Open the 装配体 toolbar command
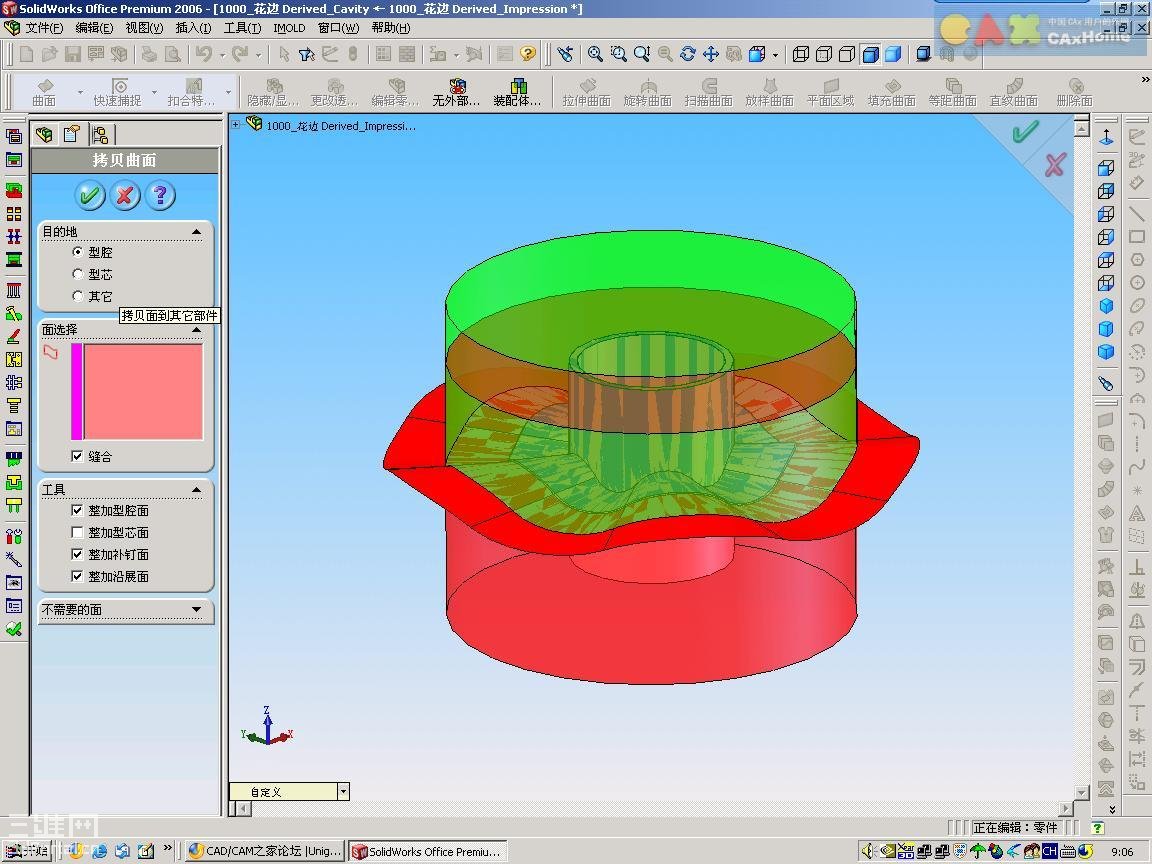Screen dimensions: 1152x864 [x=517, y=93]
